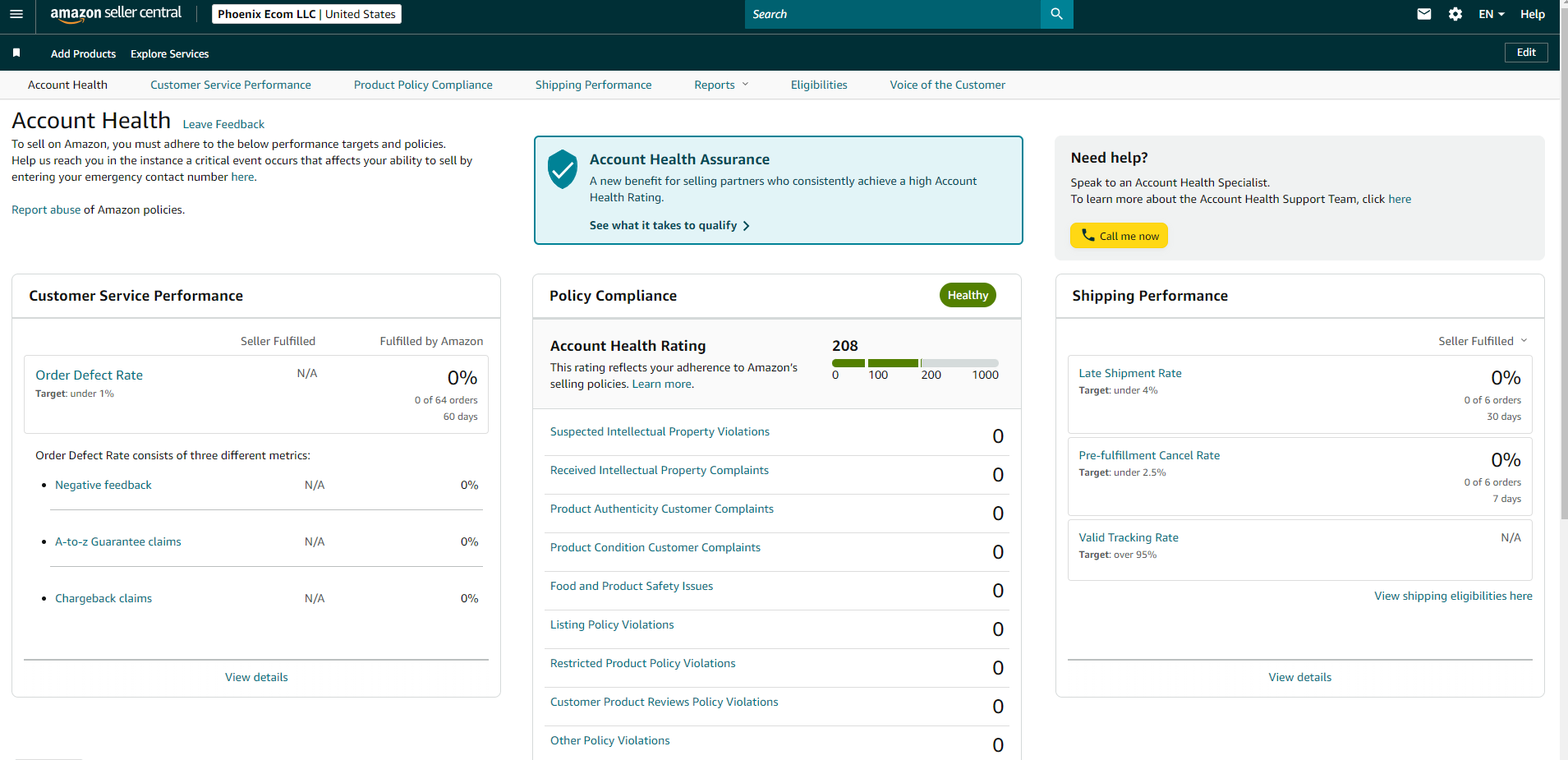Go to the Product Policy Compliance tab
This screenshot has height=760, width=1568.
click(x=423, y=85)
